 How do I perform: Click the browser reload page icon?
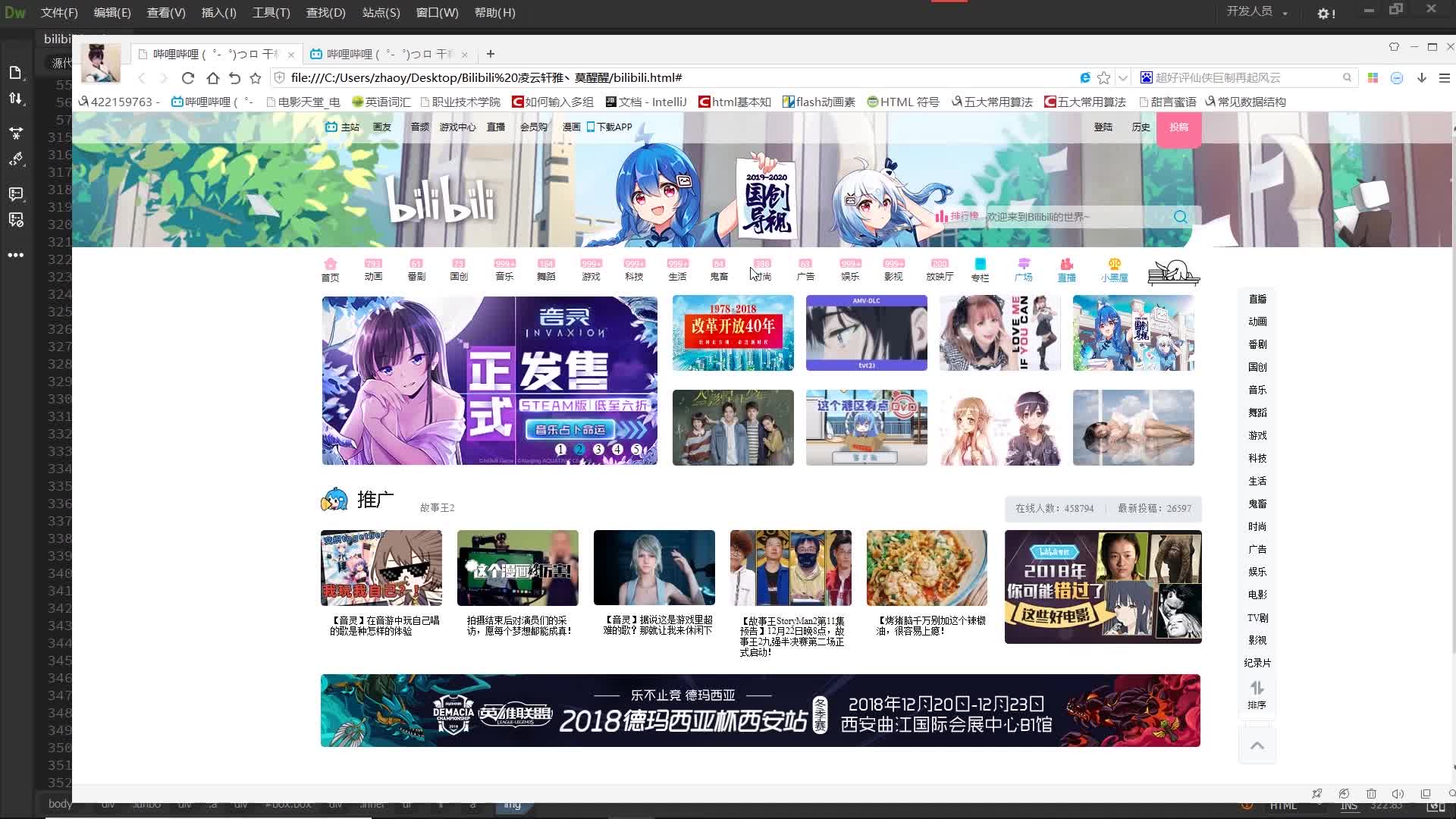point(188,78)
